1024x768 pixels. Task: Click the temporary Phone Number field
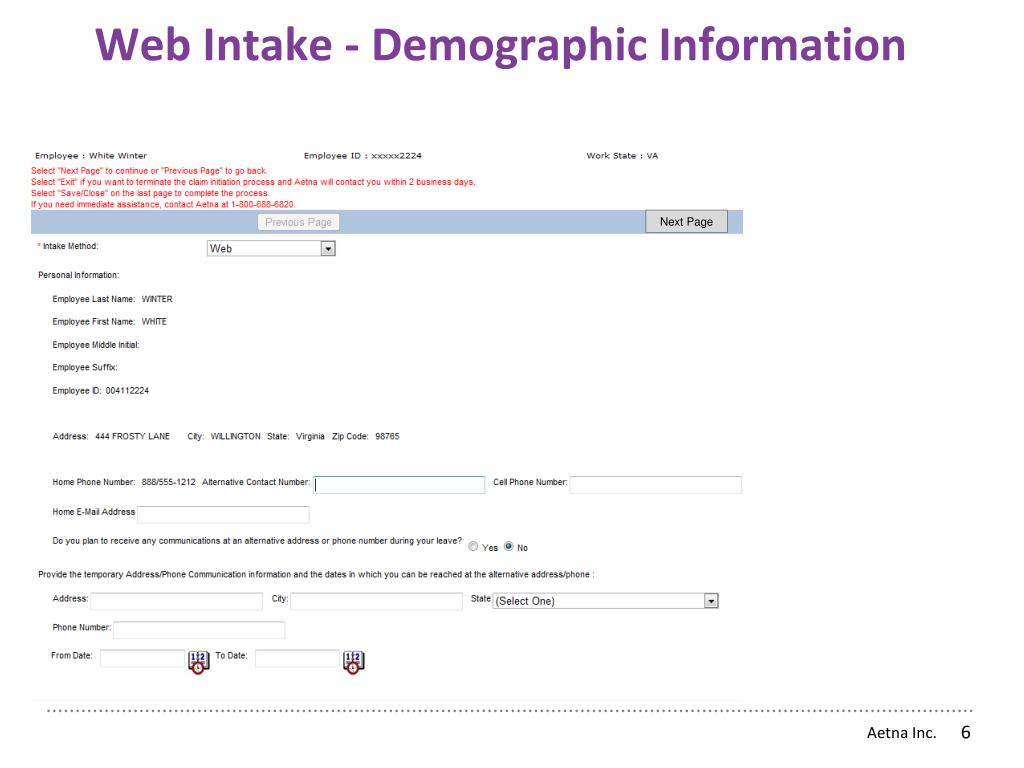(x=199, y=630)
